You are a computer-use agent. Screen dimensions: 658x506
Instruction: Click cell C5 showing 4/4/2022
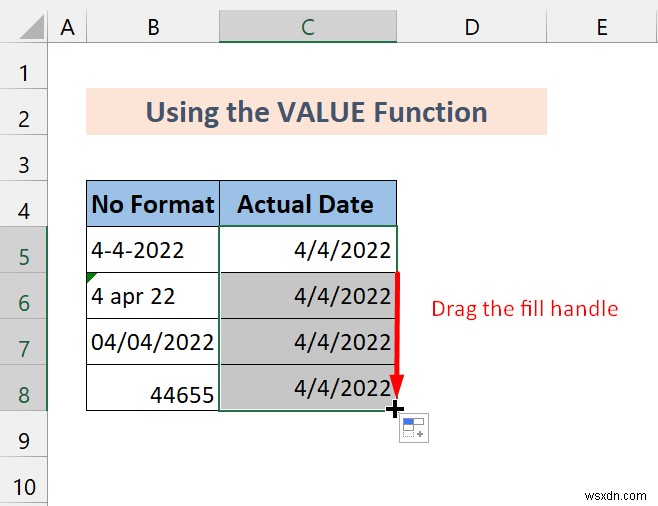(x=308, y=250)
